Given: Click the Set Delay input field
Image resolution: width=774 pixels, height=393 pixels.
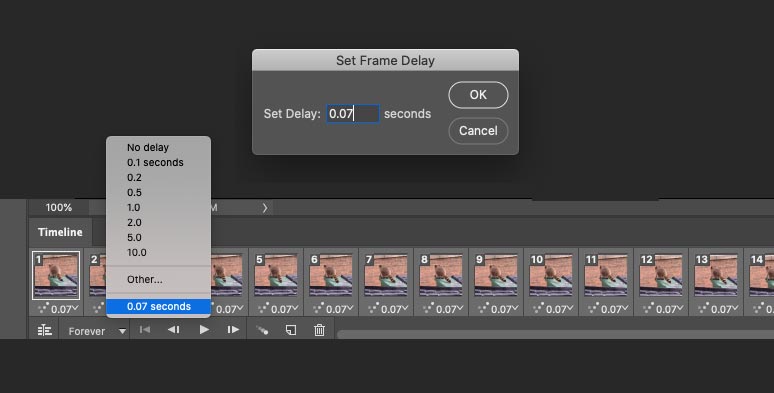Looking at the screenshot, I should pyautogui.click(x=352, y=114).
